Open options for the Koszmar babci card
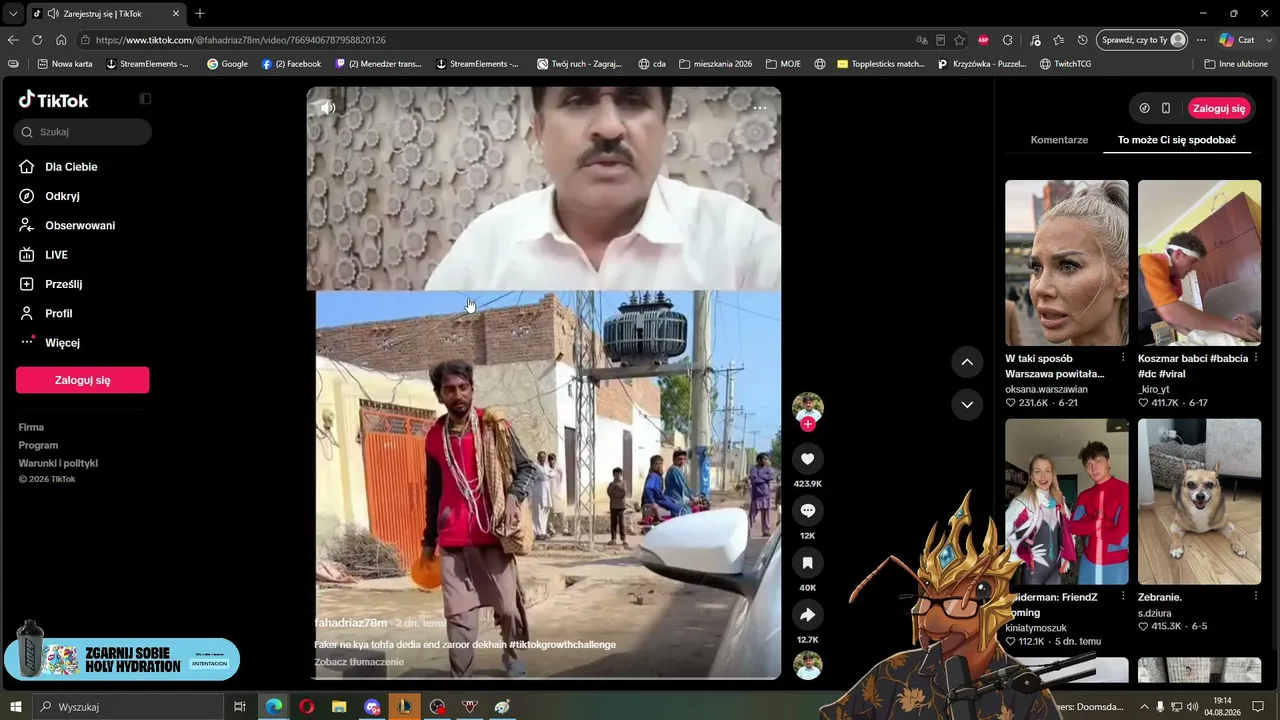The image size is (1280, 720). [1256, 358]
